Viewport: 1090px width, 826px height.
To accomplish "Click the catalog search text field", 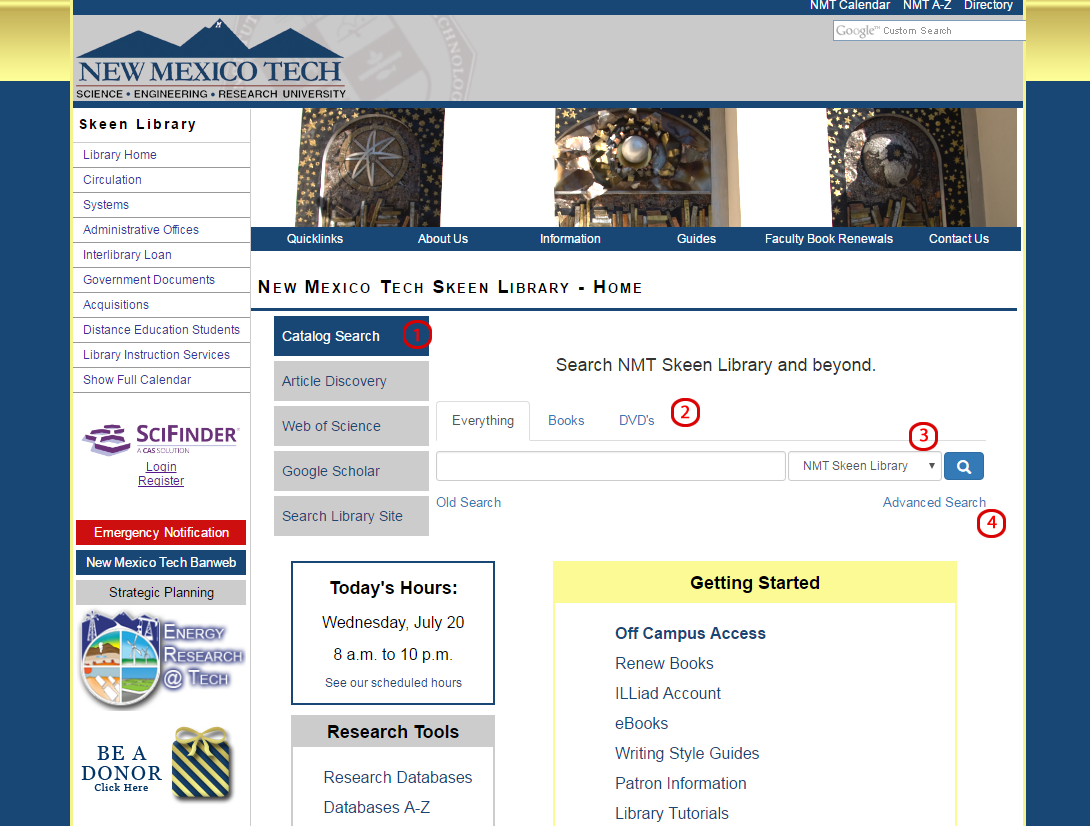I will point(610,466).
